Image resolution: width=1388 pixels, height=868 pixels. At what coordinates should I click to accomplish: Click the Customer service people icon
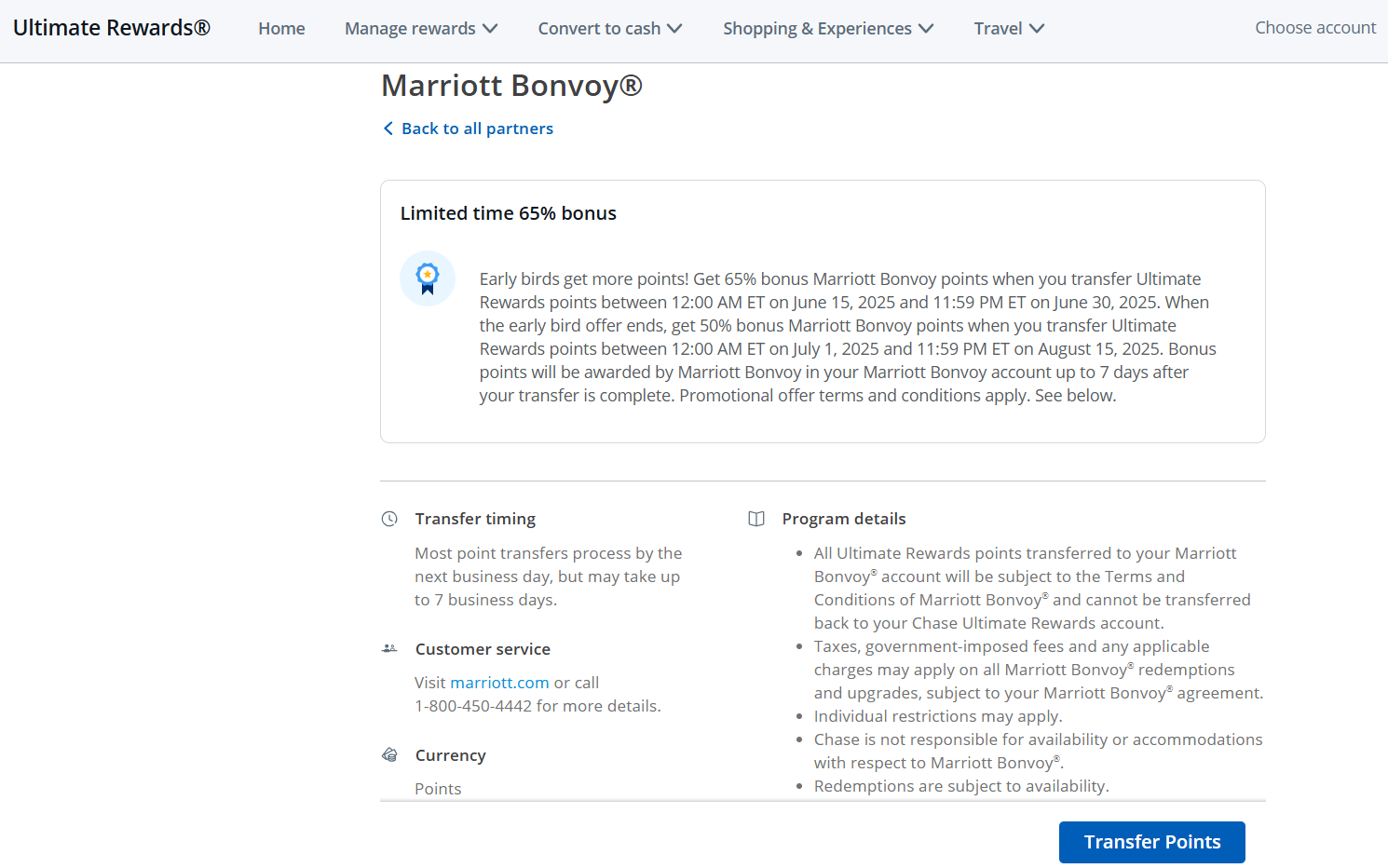click(x=389, y=648)
